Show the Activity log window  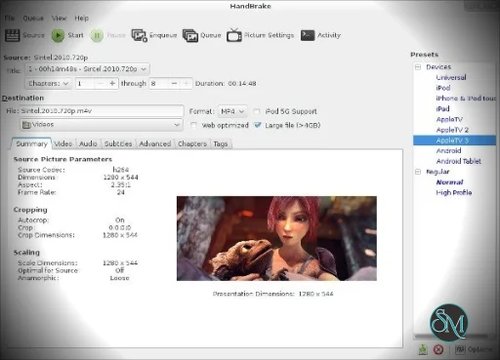321,35
